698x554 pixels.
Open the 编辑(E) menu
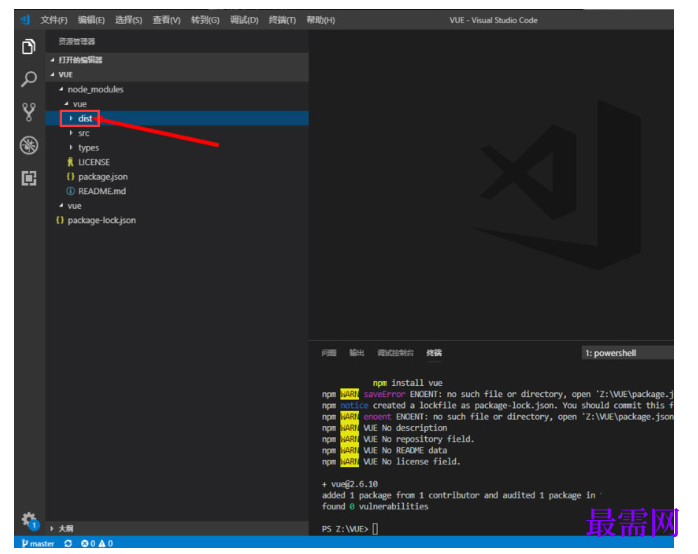point(91,20)
